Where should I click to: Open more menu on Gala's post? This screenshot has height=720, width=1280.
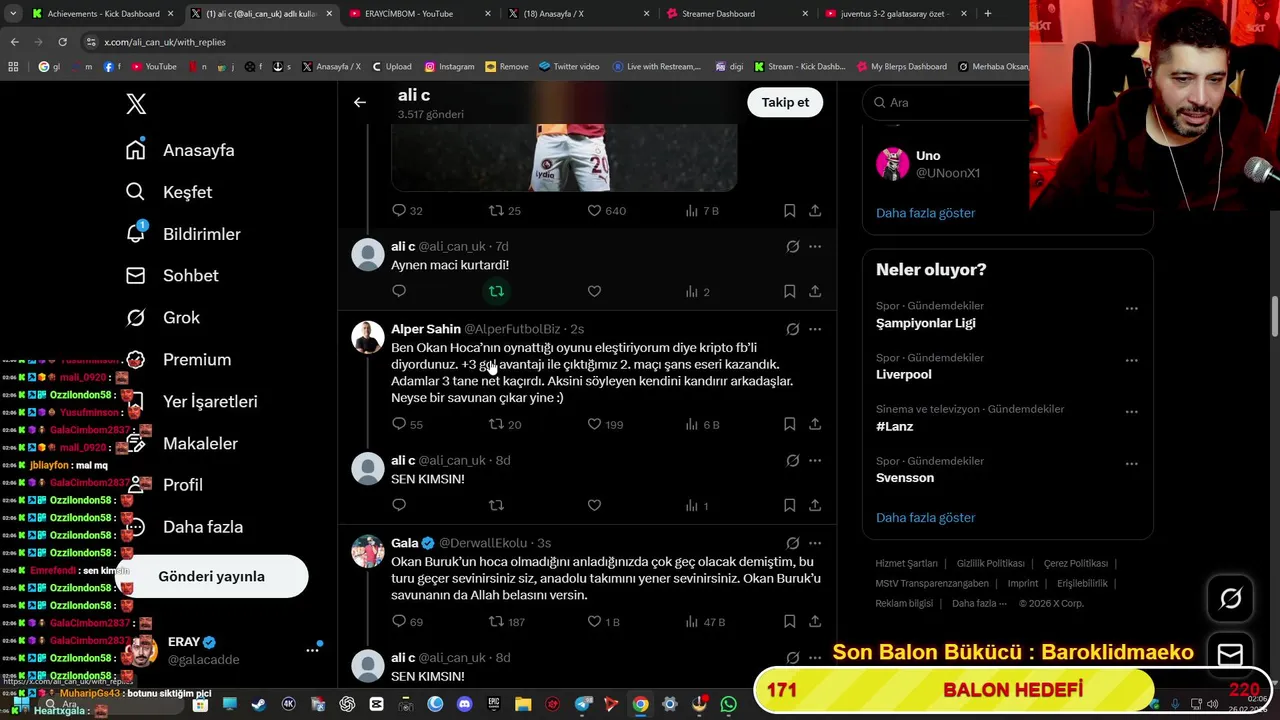[x=815, y=543]
